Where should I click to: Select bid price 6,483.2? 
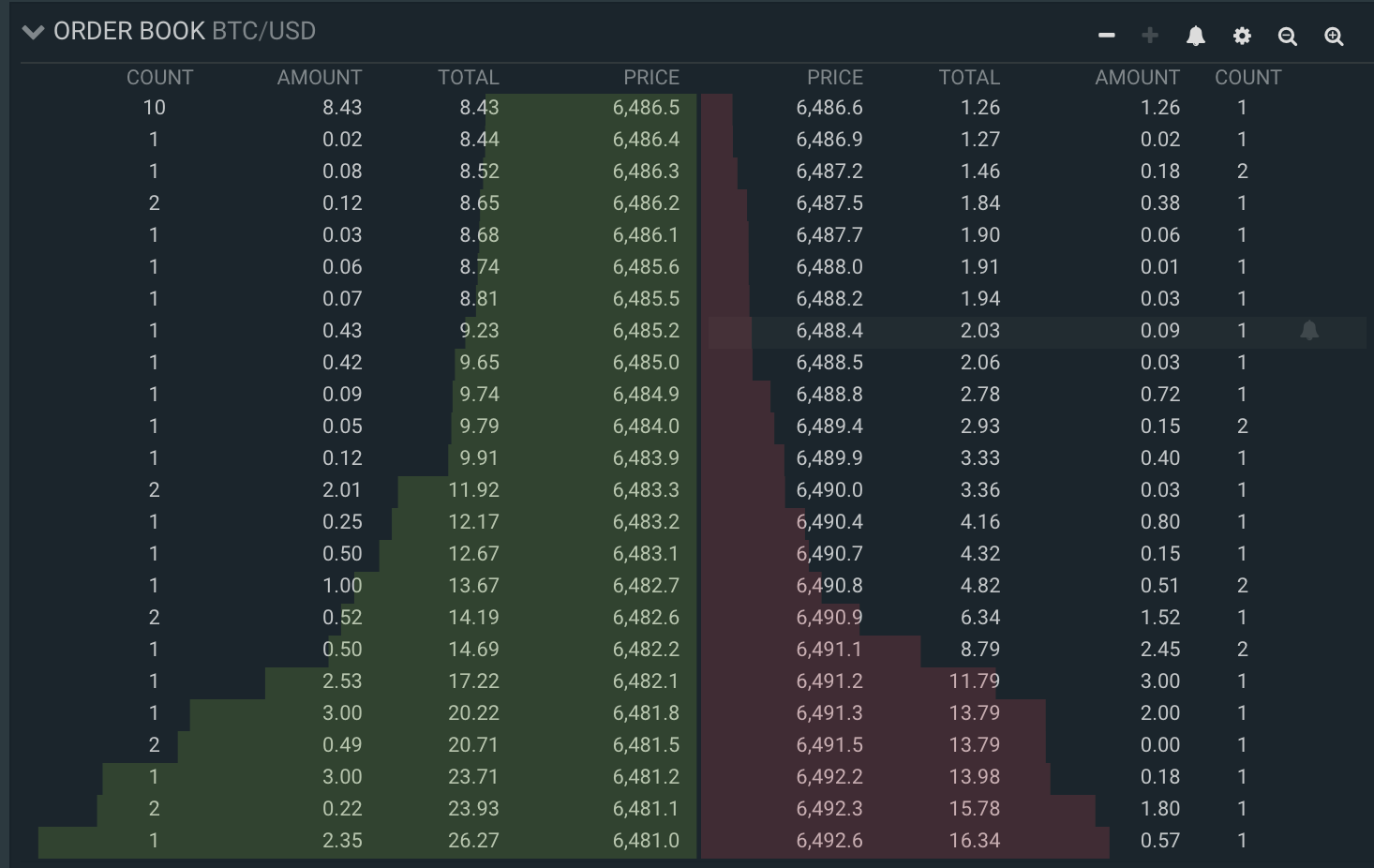click(x=646, y=522)
